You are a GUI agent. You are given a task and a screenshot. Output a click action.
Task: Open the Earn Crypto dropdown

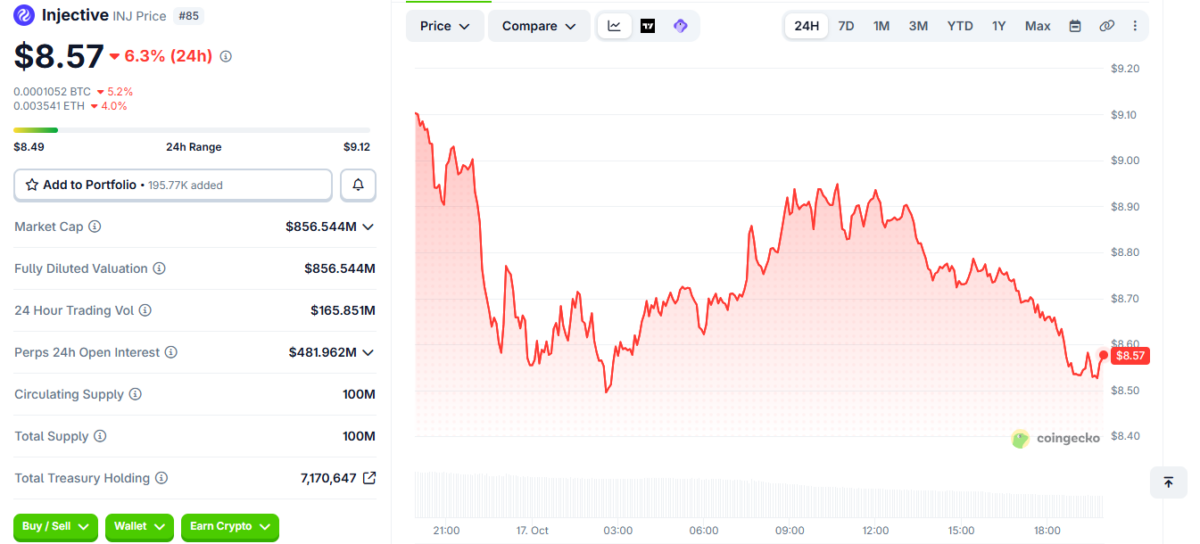point(230,527)
